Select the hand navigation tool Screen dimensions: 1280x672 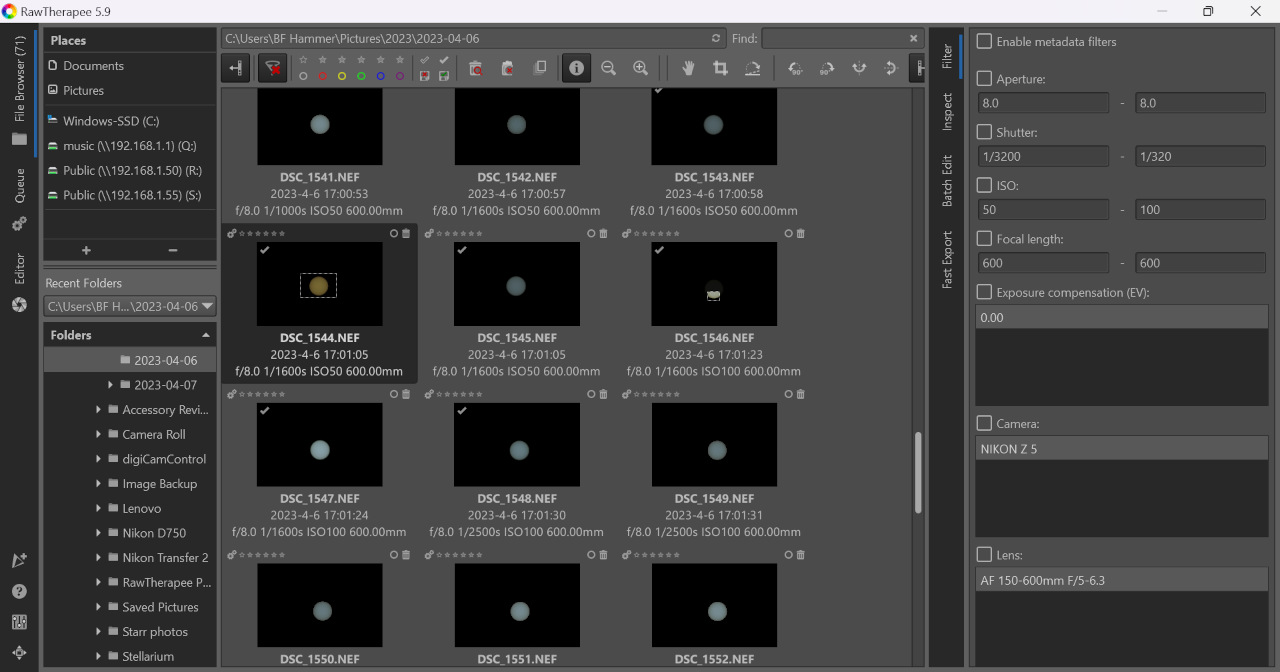pos(688,68)
